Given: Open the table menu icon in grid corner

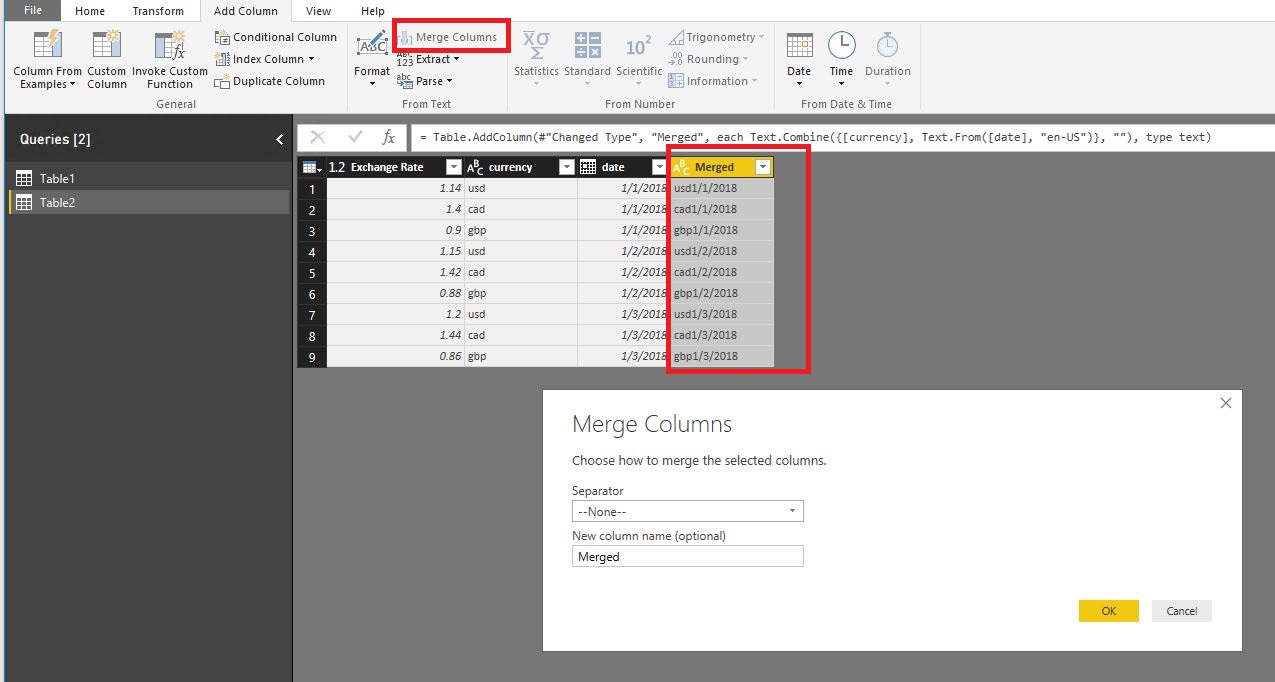Looking at the screenshot, I should coord(311,167).
